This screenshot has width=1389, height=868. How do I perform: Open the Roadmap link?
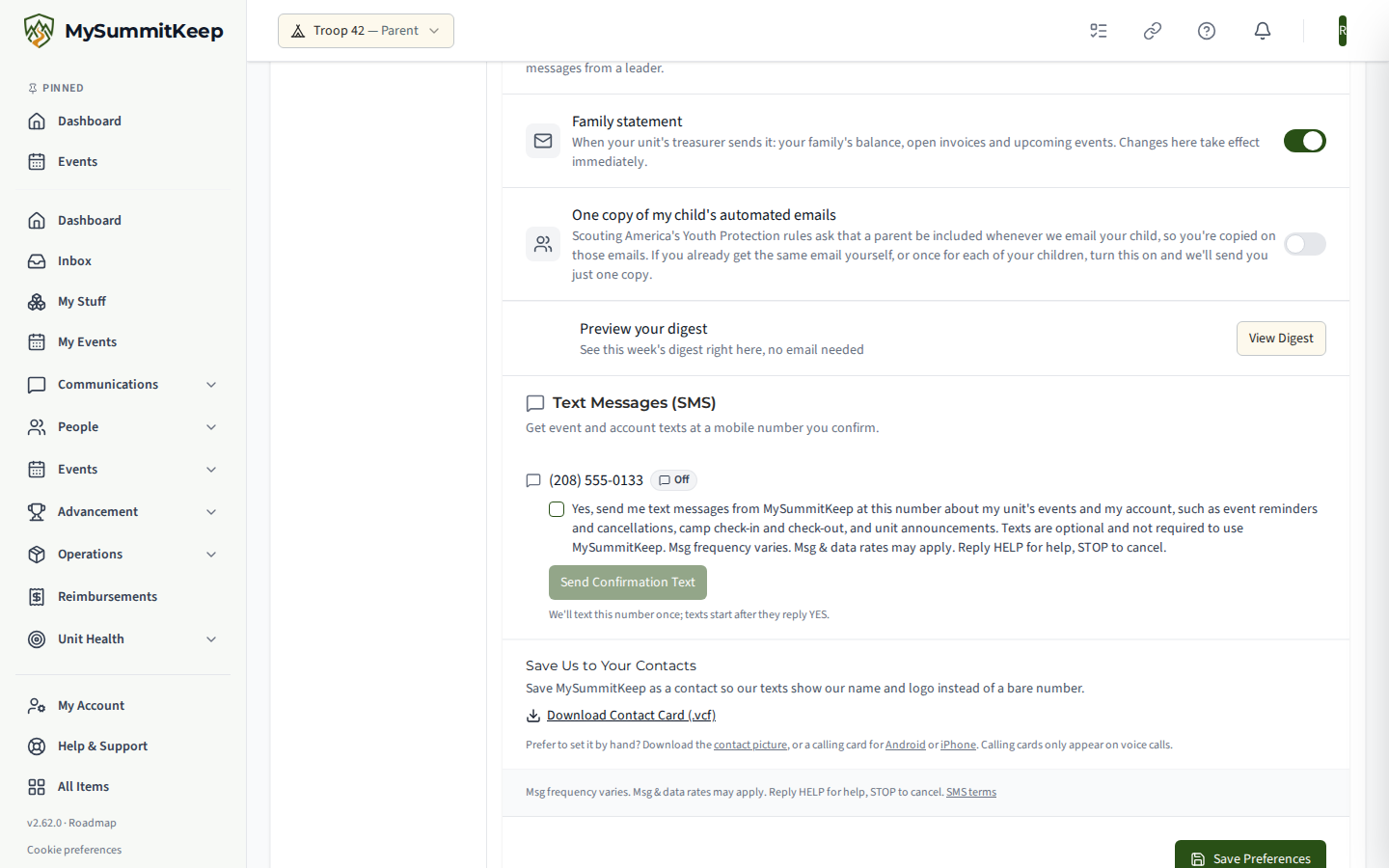pos(93,824)
